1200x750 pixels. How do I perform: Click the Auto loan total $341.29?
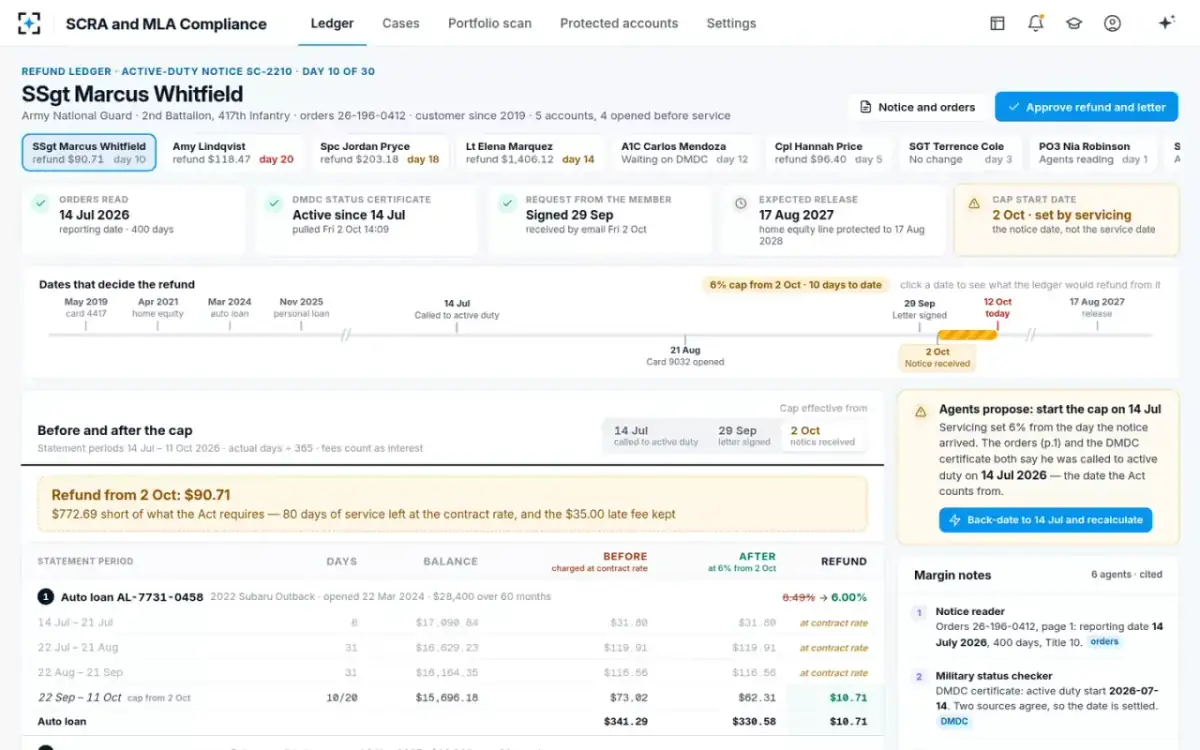pyautogui.click(x=625, y=721)
